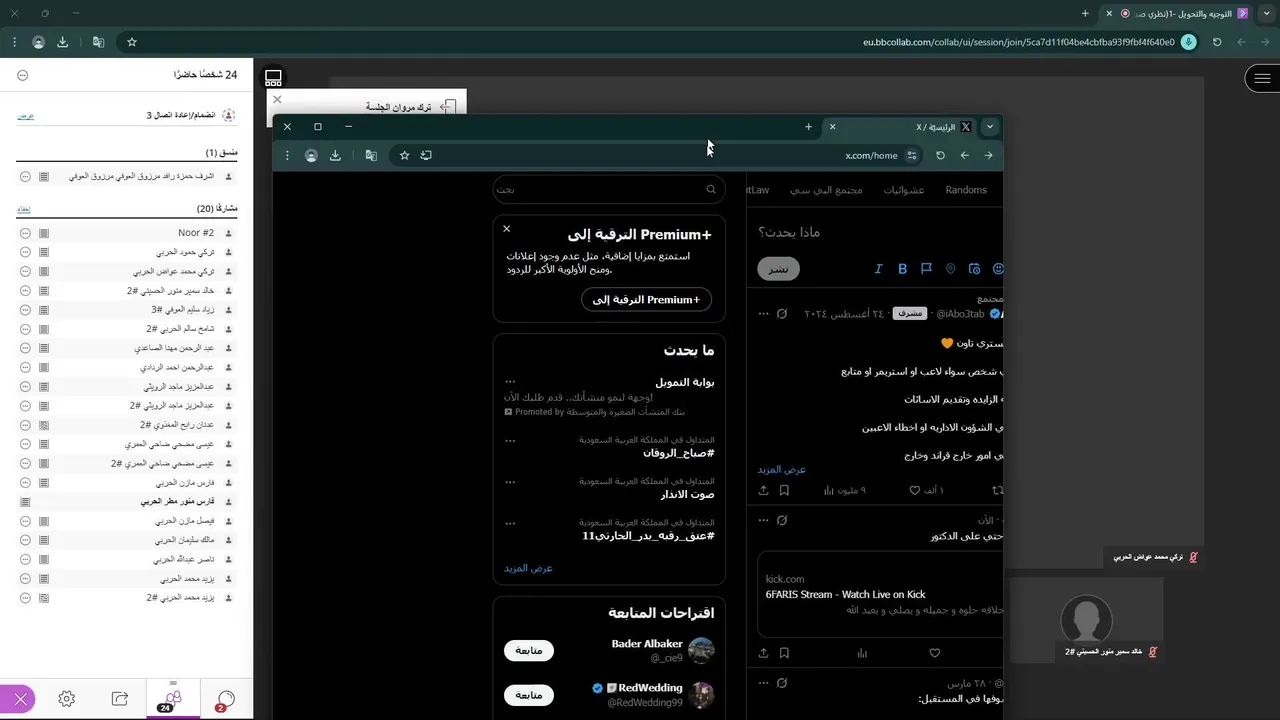Screen dimensions: 1280x720
Task: Click site info icon beside x.com/home
Action: pos(911,155)
